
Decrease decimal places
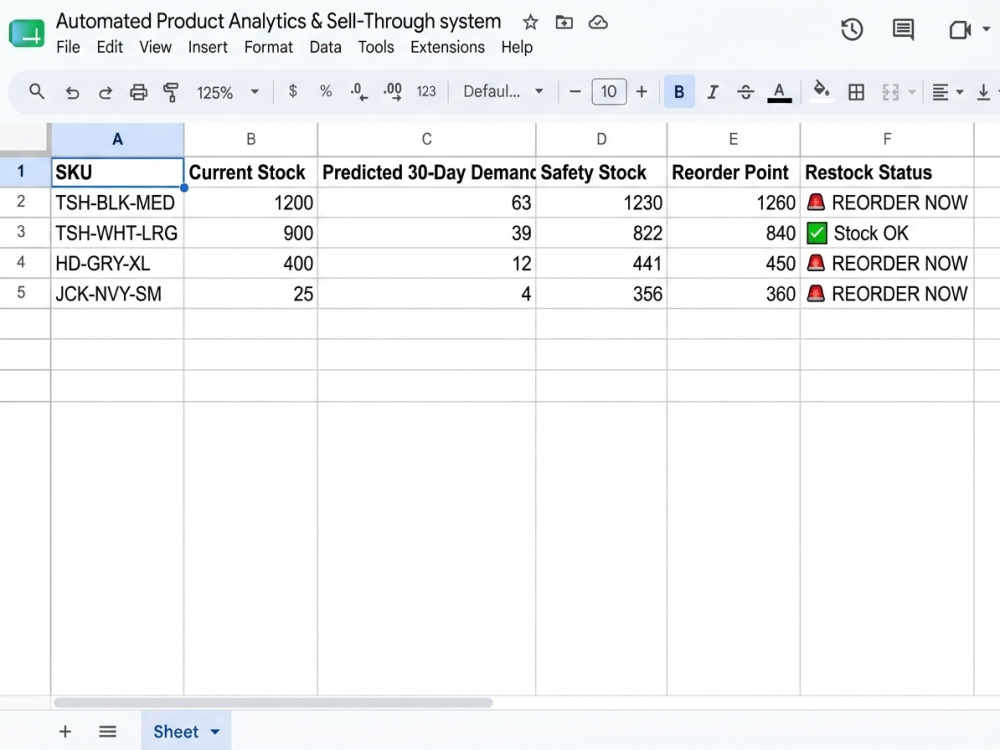[x=358, y=92]
